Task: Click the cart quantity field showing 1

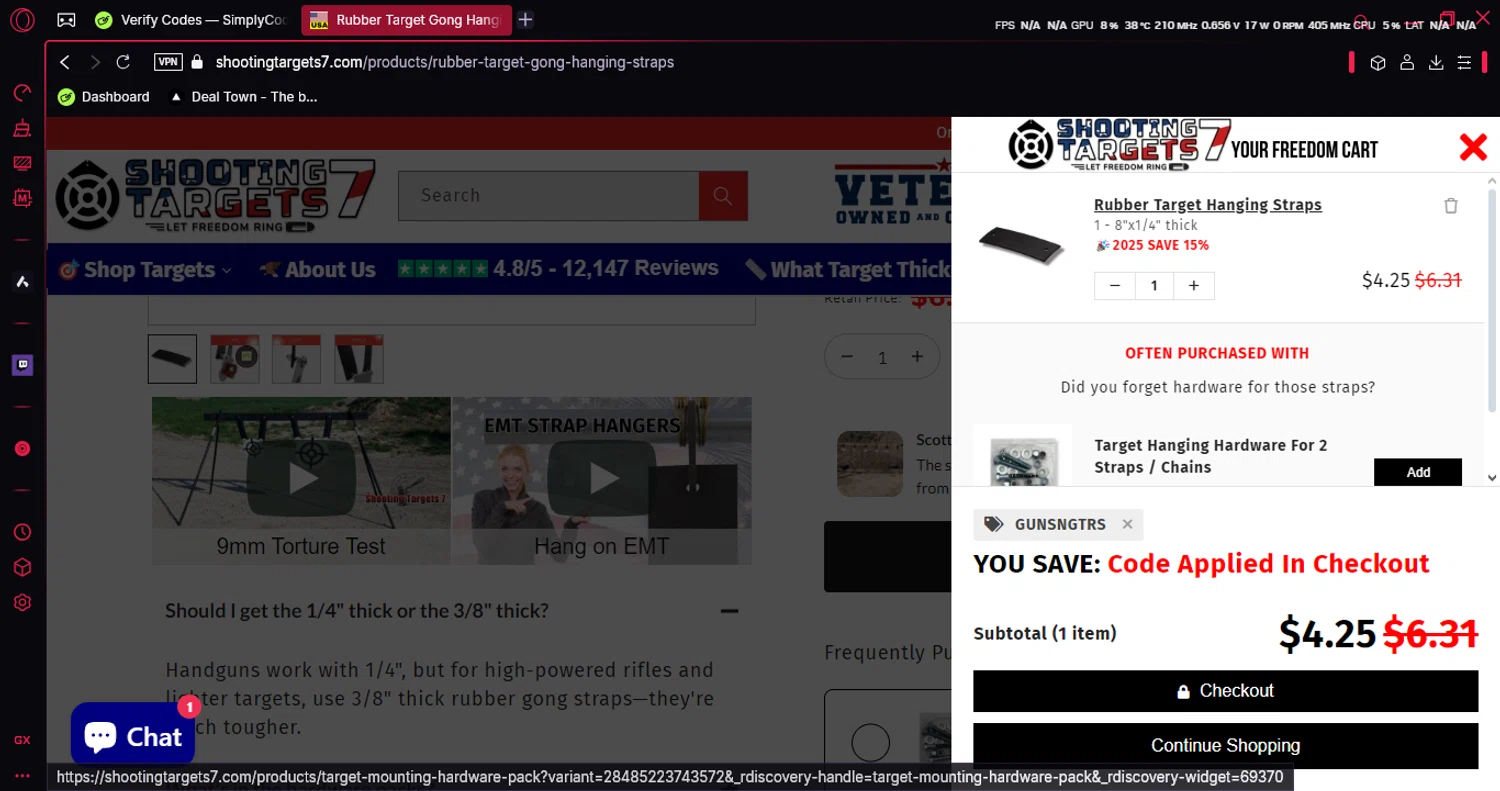Action: tap(1154, 286)
